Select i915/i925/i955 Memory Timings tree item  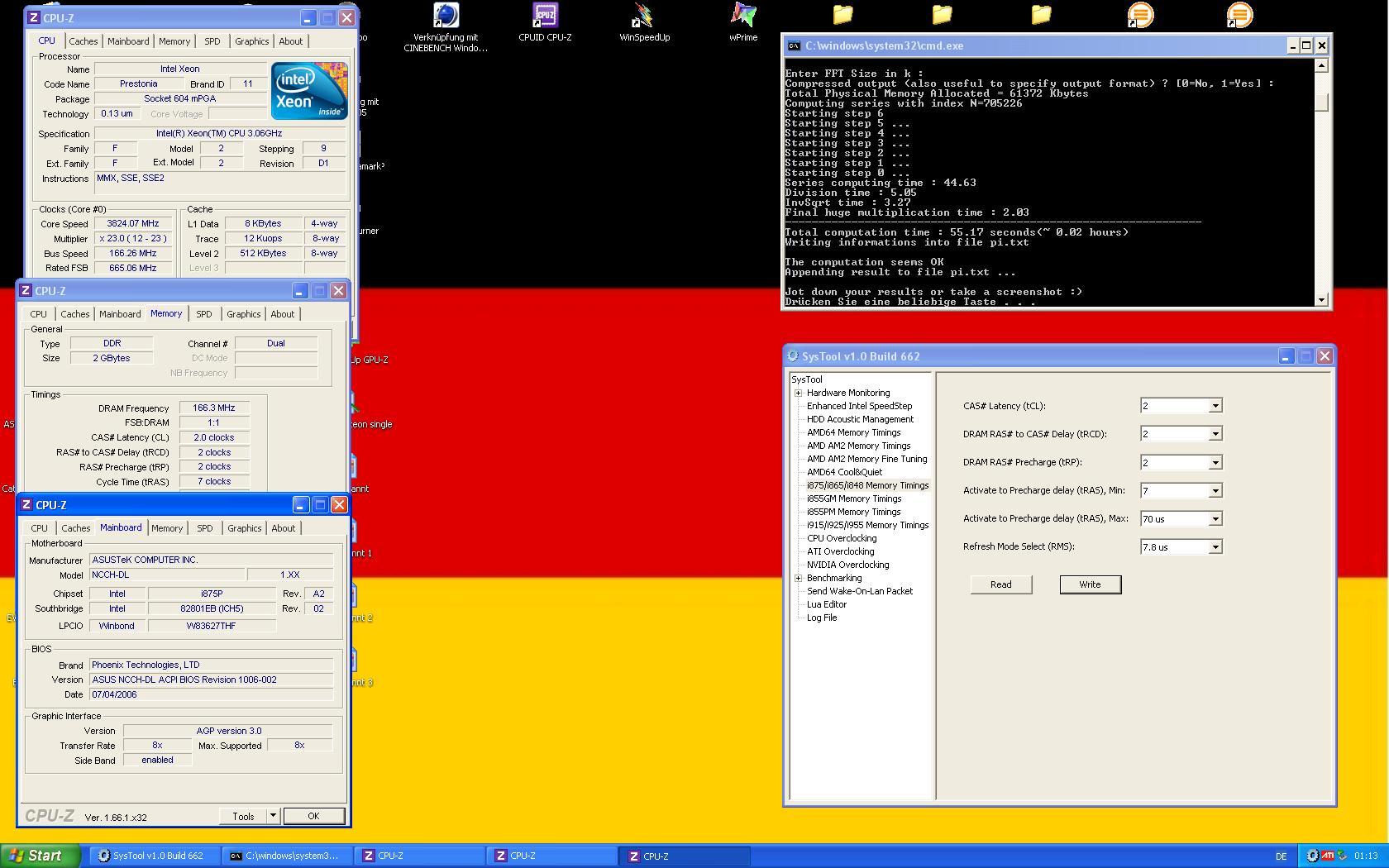coord(867,525)
